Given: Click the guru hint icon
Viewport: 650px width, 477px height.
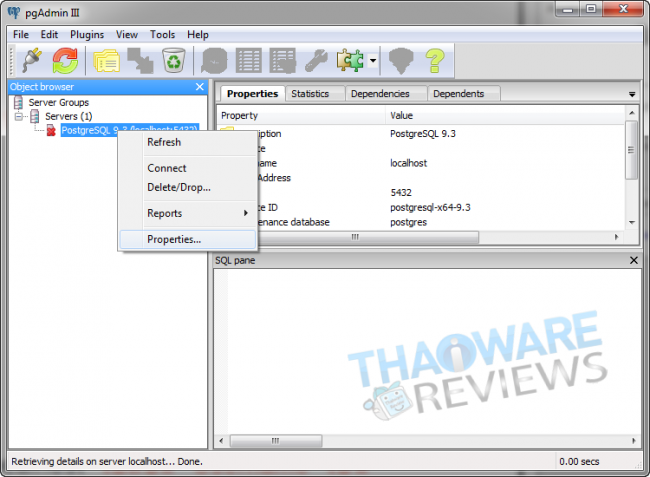Looking at the screenshot, I should coord(401,61).
